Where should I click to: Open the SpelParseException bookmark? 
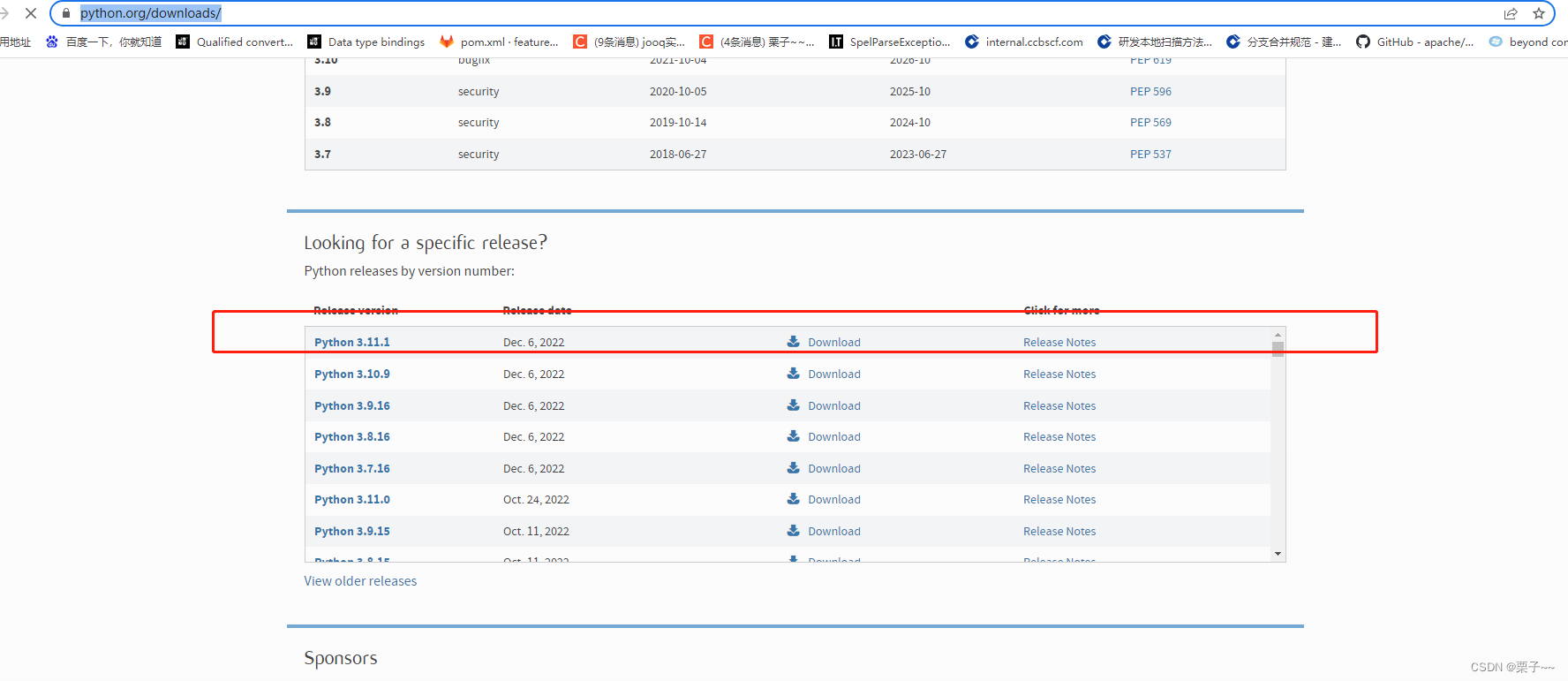[890, 42]
